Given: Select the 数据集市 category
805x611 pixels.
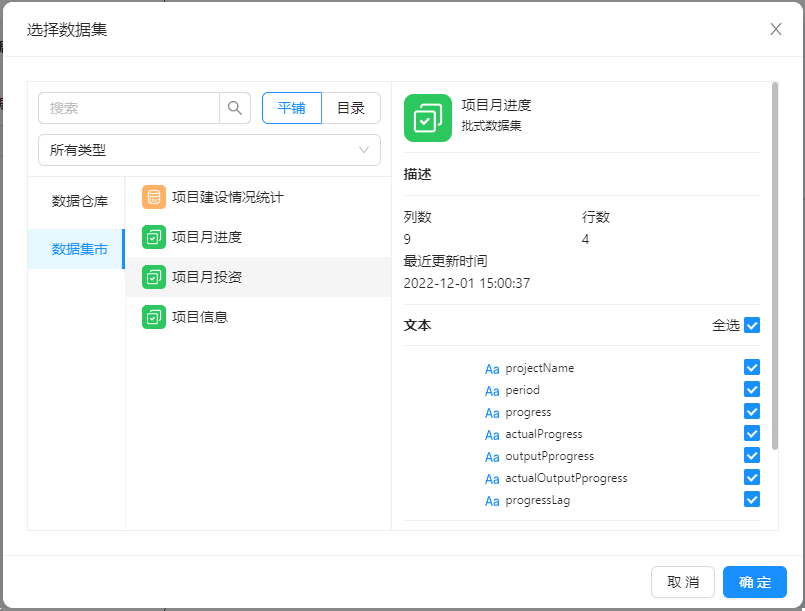Looking at the screenshot, I should pyautogui.click(x=80, y=249).
